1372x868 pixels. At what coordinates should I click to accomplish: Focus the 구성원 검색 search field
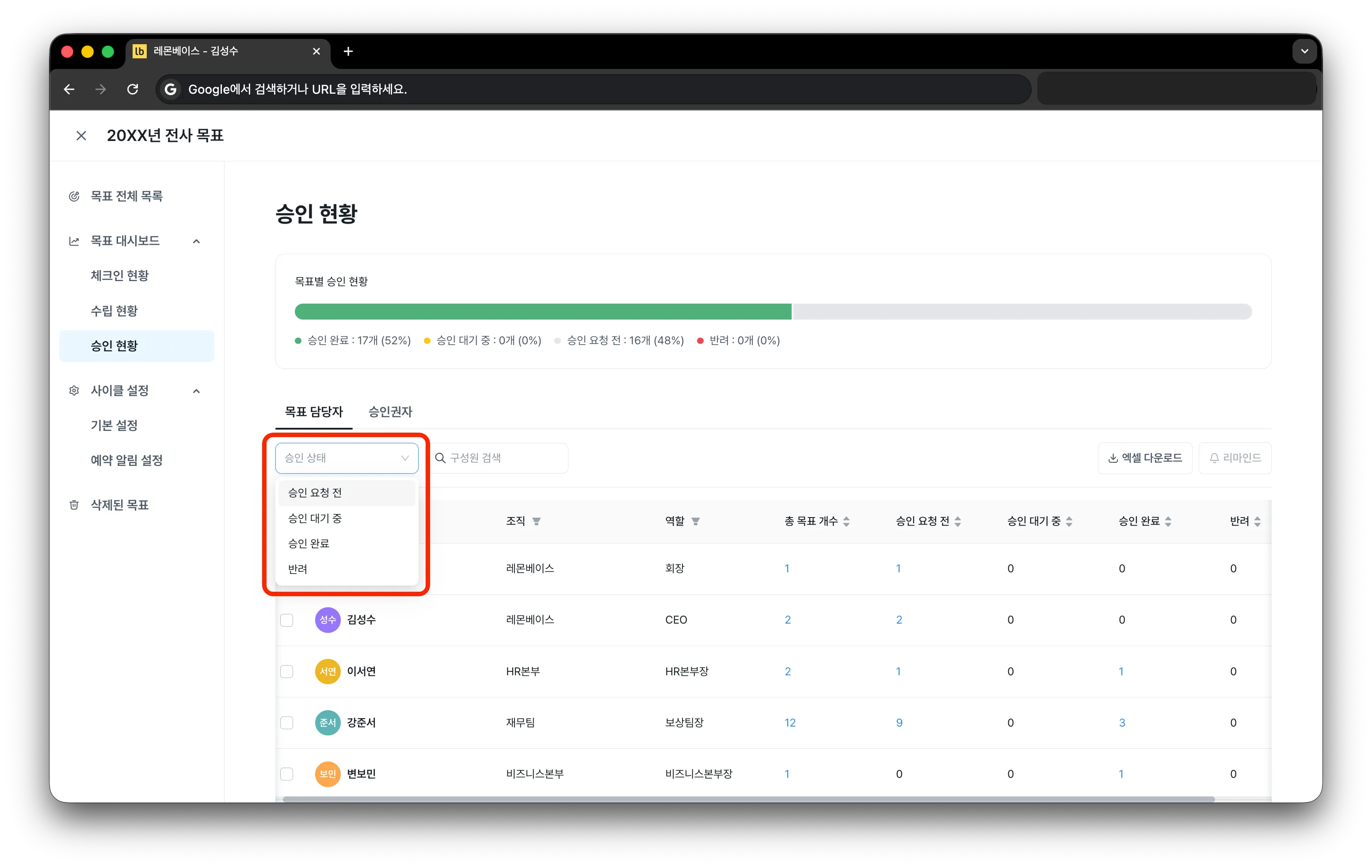499,458
